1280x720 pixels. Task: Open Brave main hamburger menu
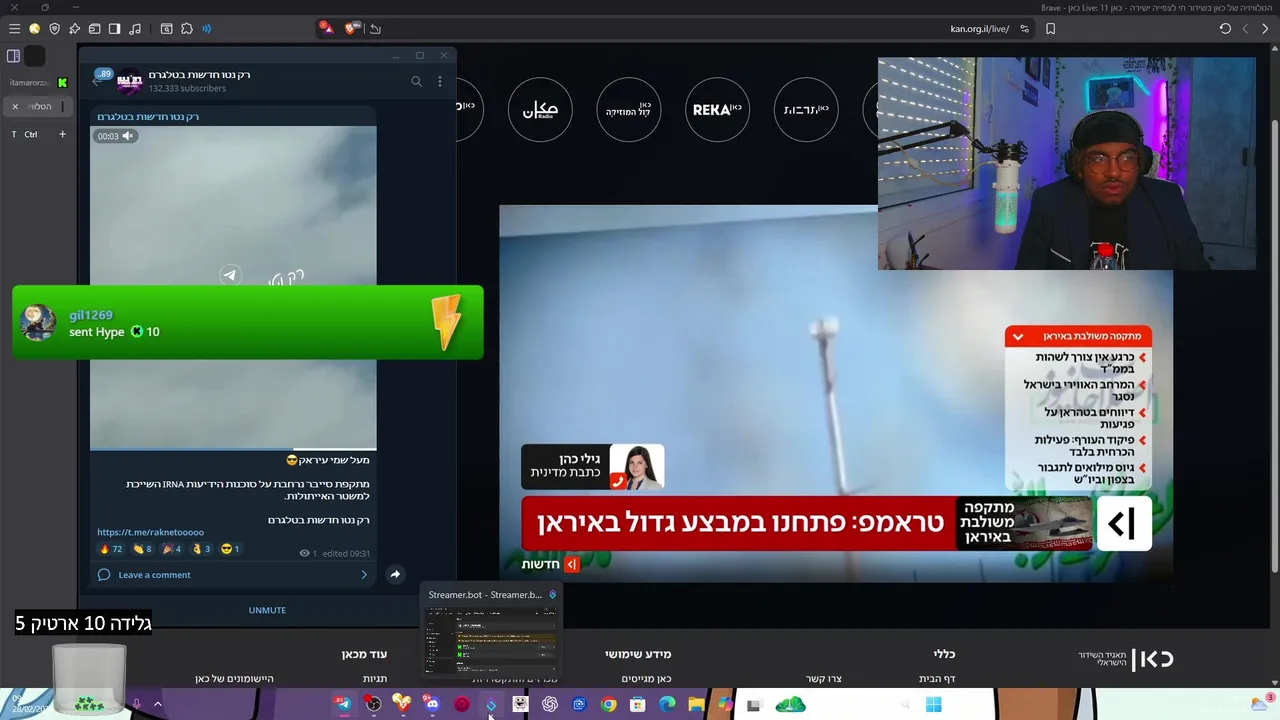pyautogui.click(x=14, y=29)
